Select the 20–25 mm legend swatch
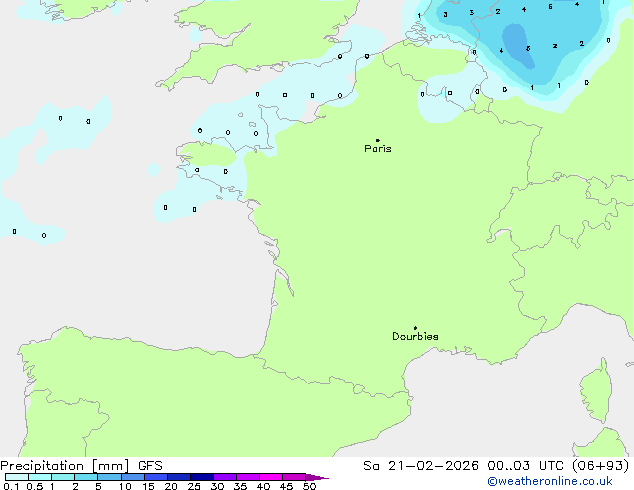This screenshot has width=634, height=490. tap(178, 477)
